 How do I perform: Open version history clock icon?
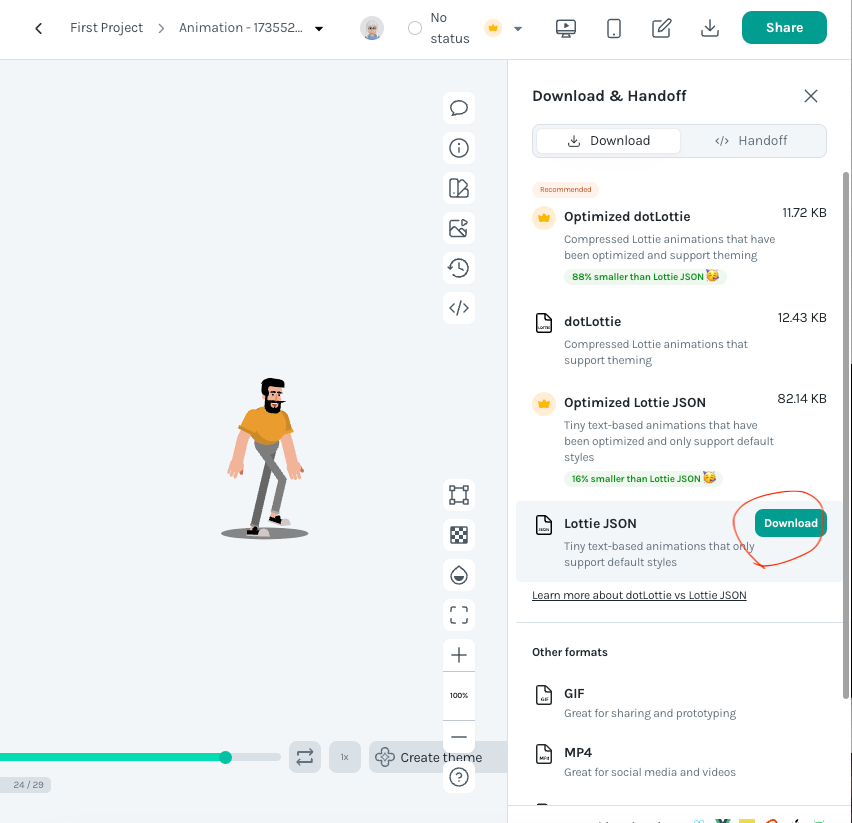pos(459,268)
